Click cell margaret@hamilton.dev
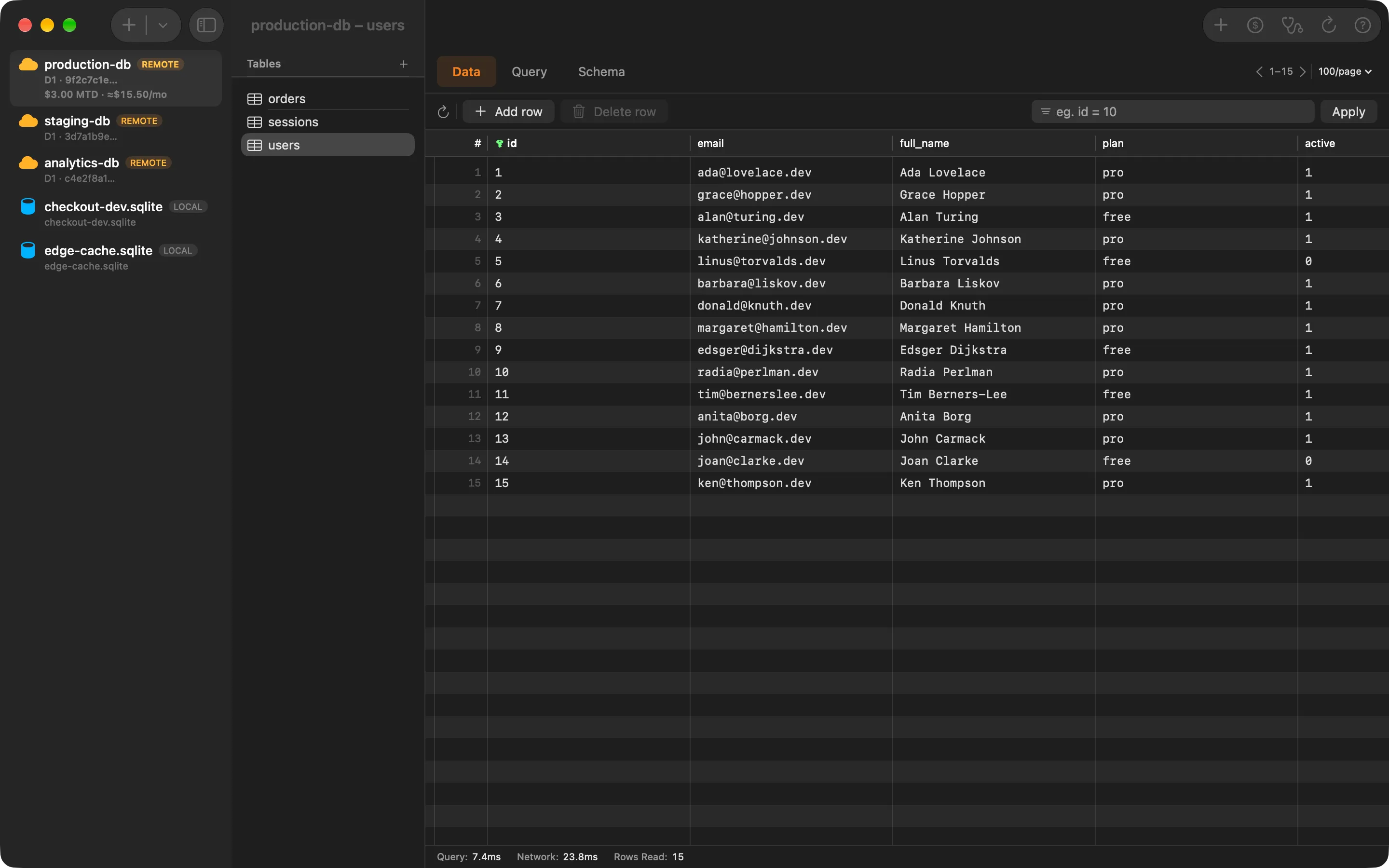The image size is (1389, 868). click(x=791, y=328)
